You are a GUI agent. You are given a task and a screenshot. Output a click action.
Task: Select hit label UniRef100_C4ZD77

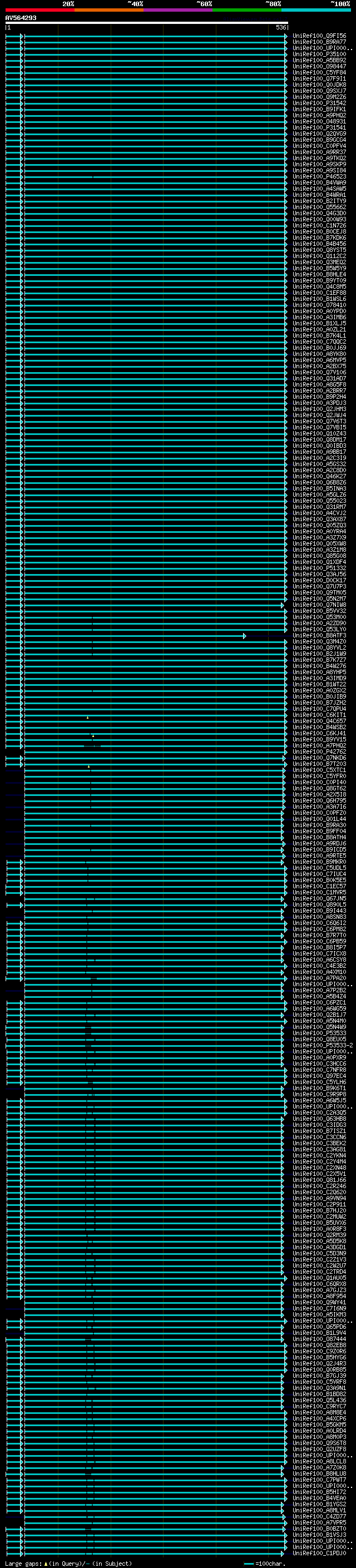319,1516
